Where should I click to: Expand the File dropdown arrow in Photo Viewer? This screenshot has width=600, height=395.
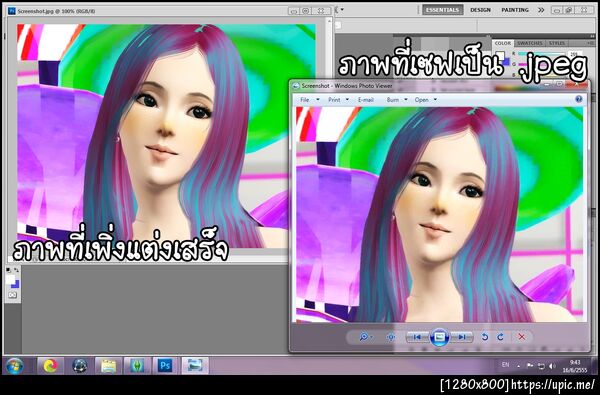(x=318, y=100)
